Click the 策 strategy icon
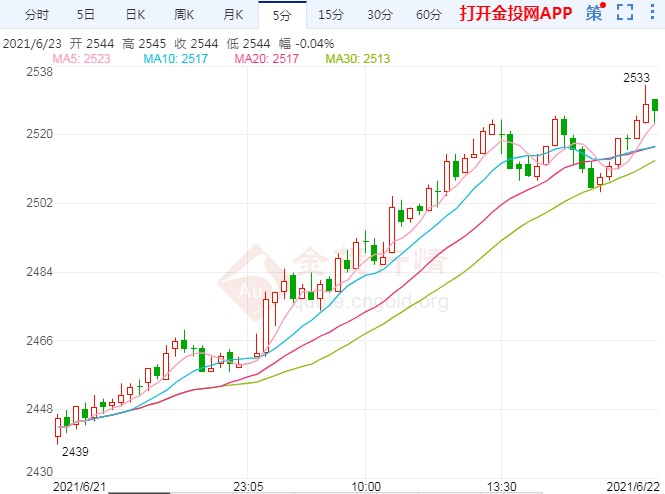The image size is (665, 494). coord(595,12)
